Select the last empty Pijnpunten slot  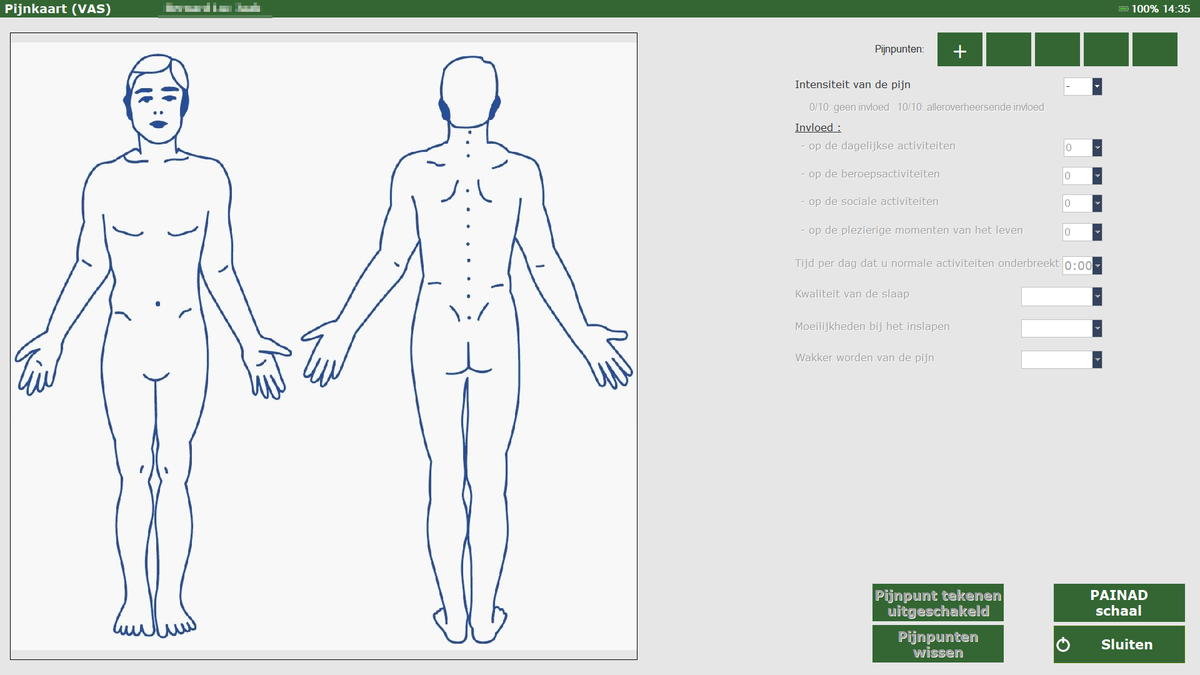pos(1155,49)
